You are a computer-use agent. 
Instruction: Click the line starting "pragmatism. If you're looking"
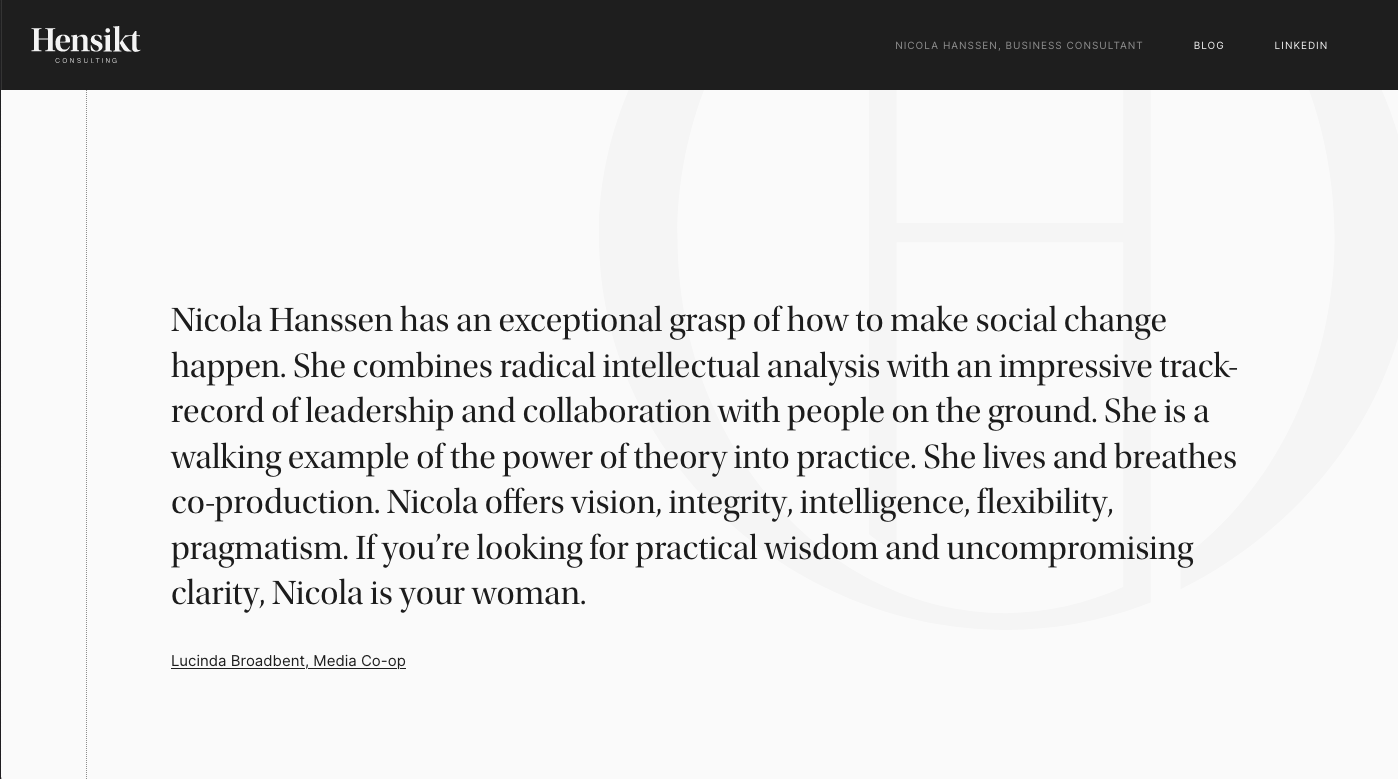682,549
